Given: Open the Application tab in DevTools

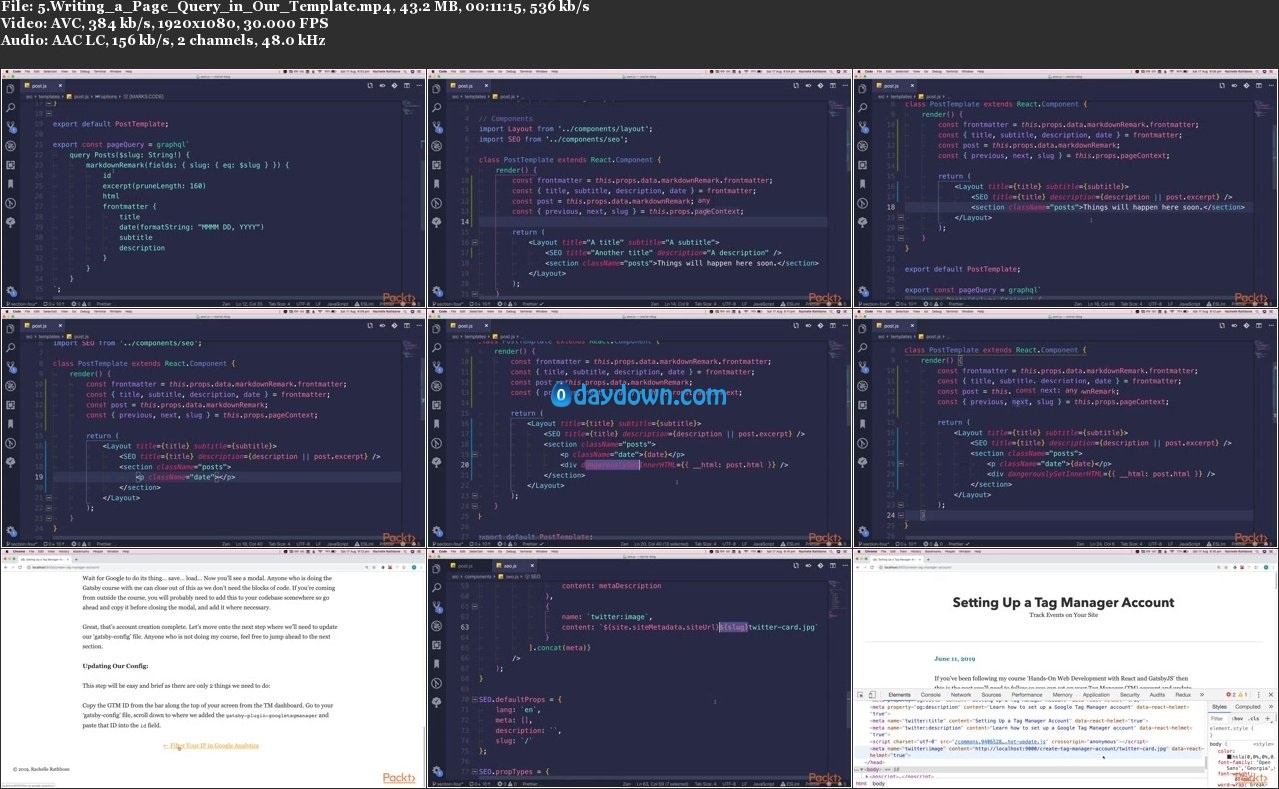Looking at the screenshot, I should (x=1096, y=694).
